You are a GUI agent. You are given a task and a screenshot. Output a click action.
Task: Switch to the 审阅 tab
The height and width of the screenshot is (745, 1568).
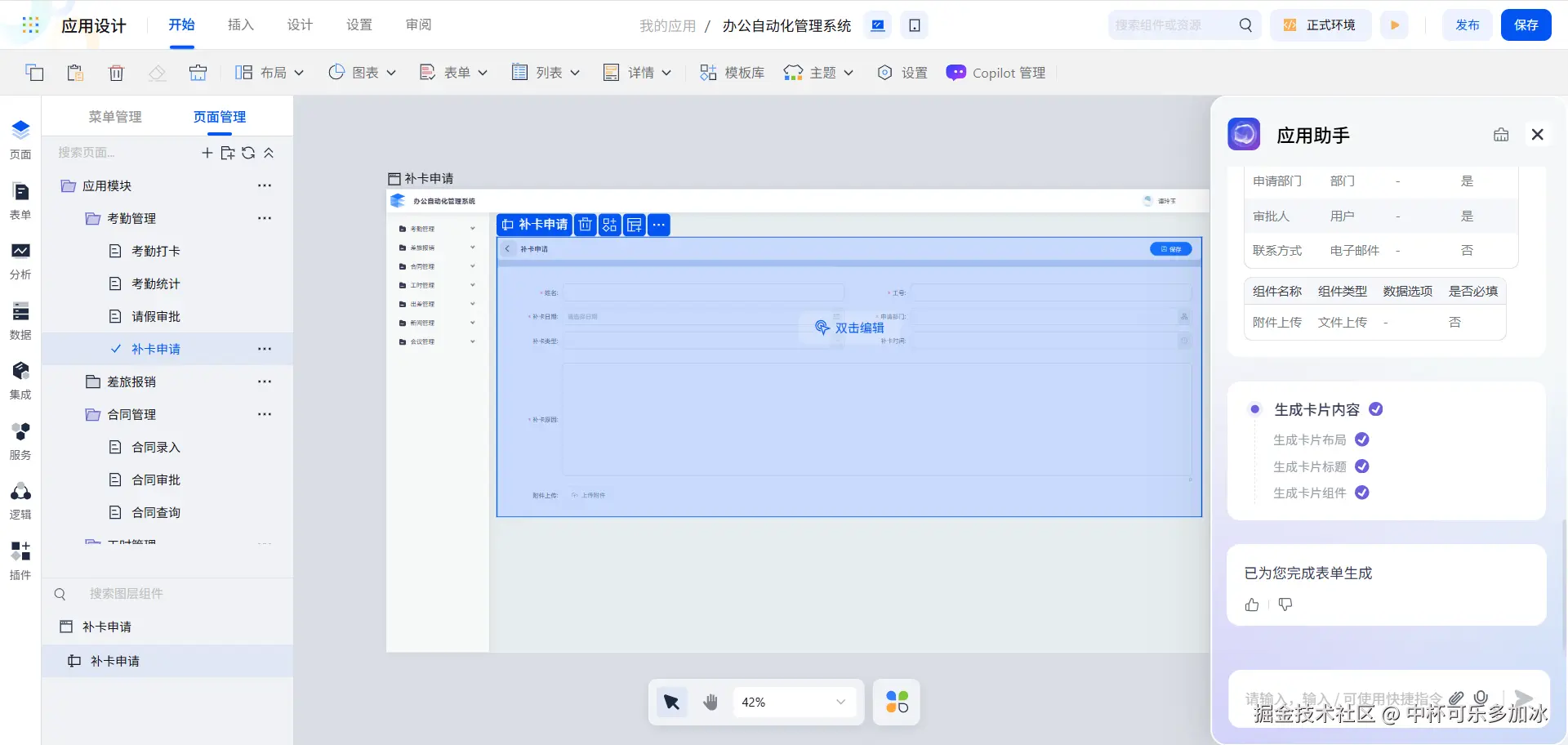click(419, 25)
